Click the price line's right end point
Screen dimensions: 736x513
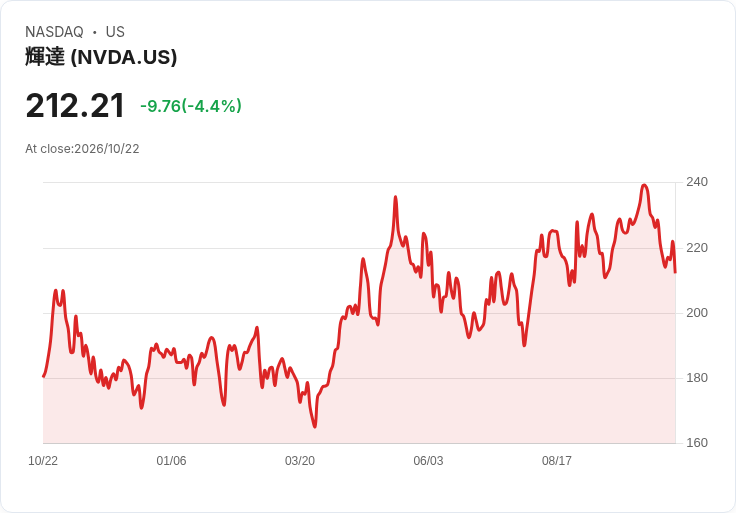click(675, 271)
